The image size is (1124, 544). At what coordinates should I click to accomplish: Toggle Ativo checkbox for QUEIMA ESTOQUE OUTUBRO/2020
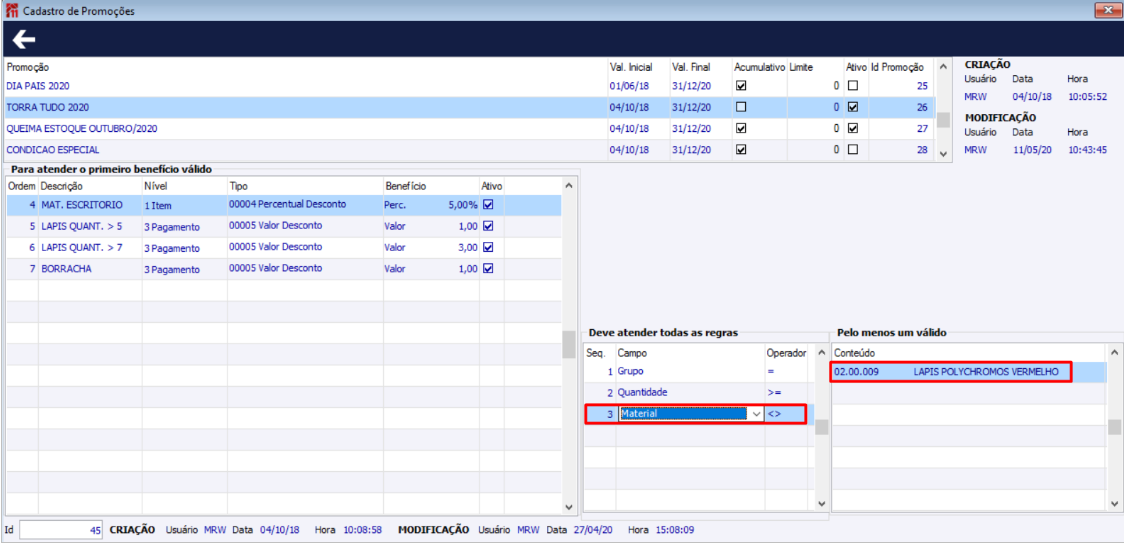point(853,128)
